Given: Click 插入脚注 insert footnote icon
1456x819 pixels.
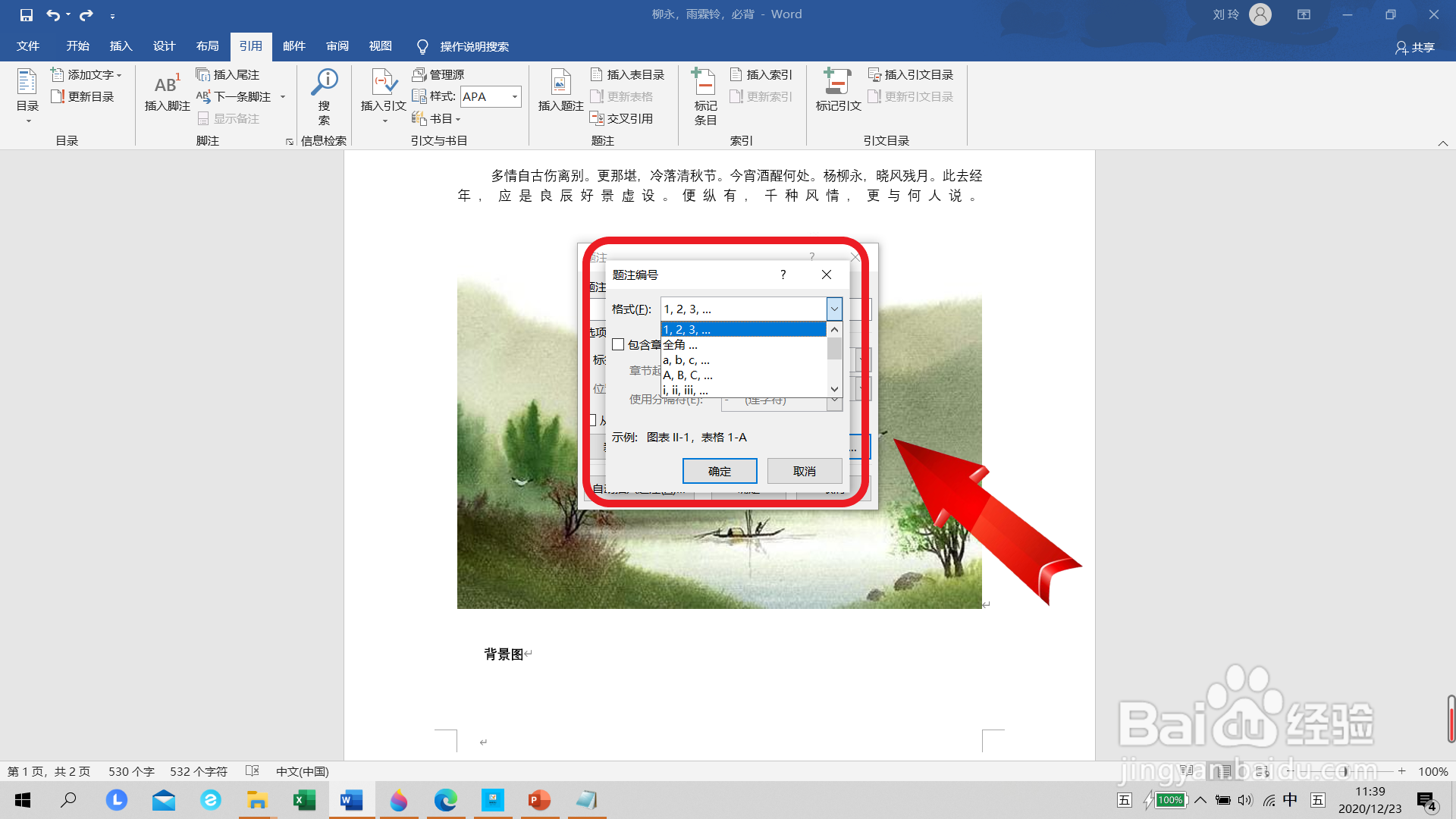Looking at the screenshot, I should [x=167, y=92].
